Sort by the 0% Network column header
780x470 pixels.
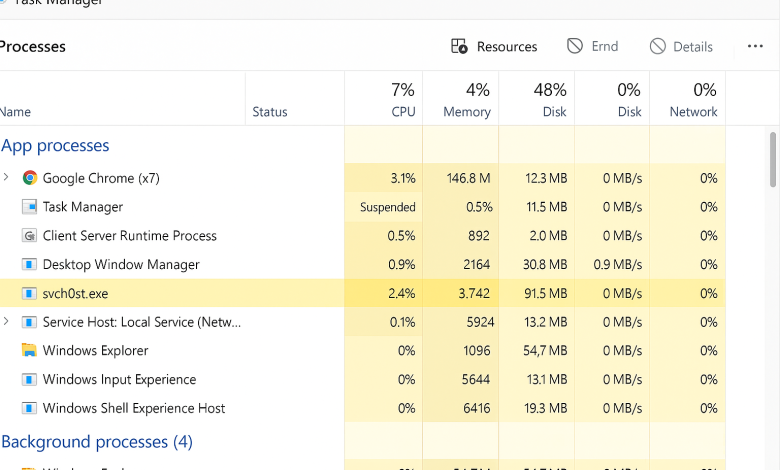[688, 98]
